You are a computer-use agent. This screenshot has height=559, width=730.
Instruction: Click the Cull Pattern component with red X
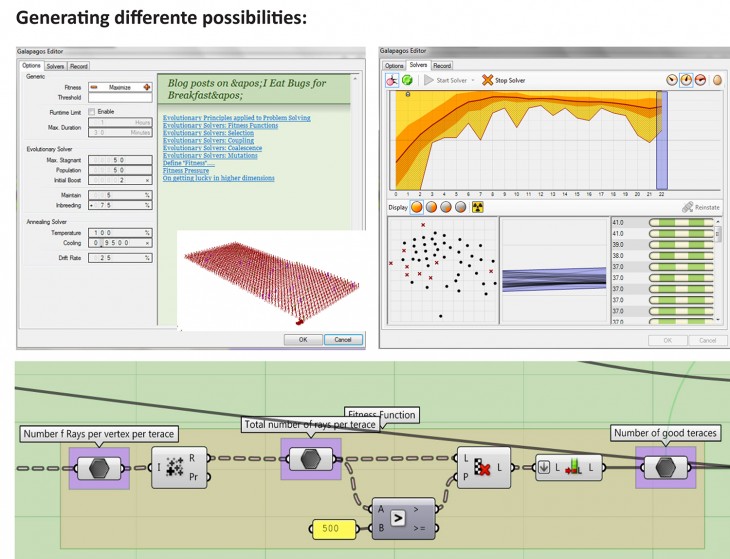483,467
